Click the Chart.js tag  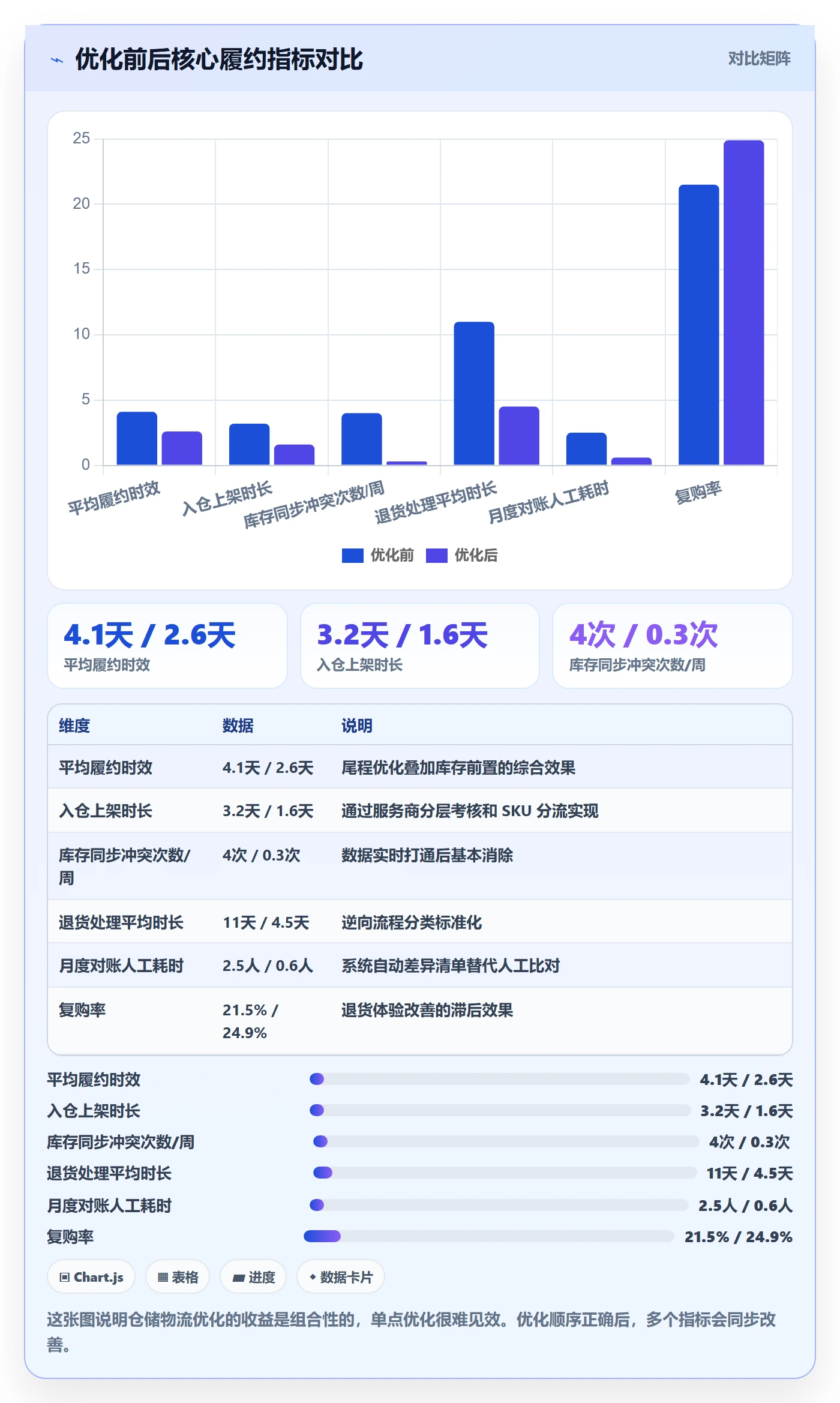click(x=91, y=1277)
